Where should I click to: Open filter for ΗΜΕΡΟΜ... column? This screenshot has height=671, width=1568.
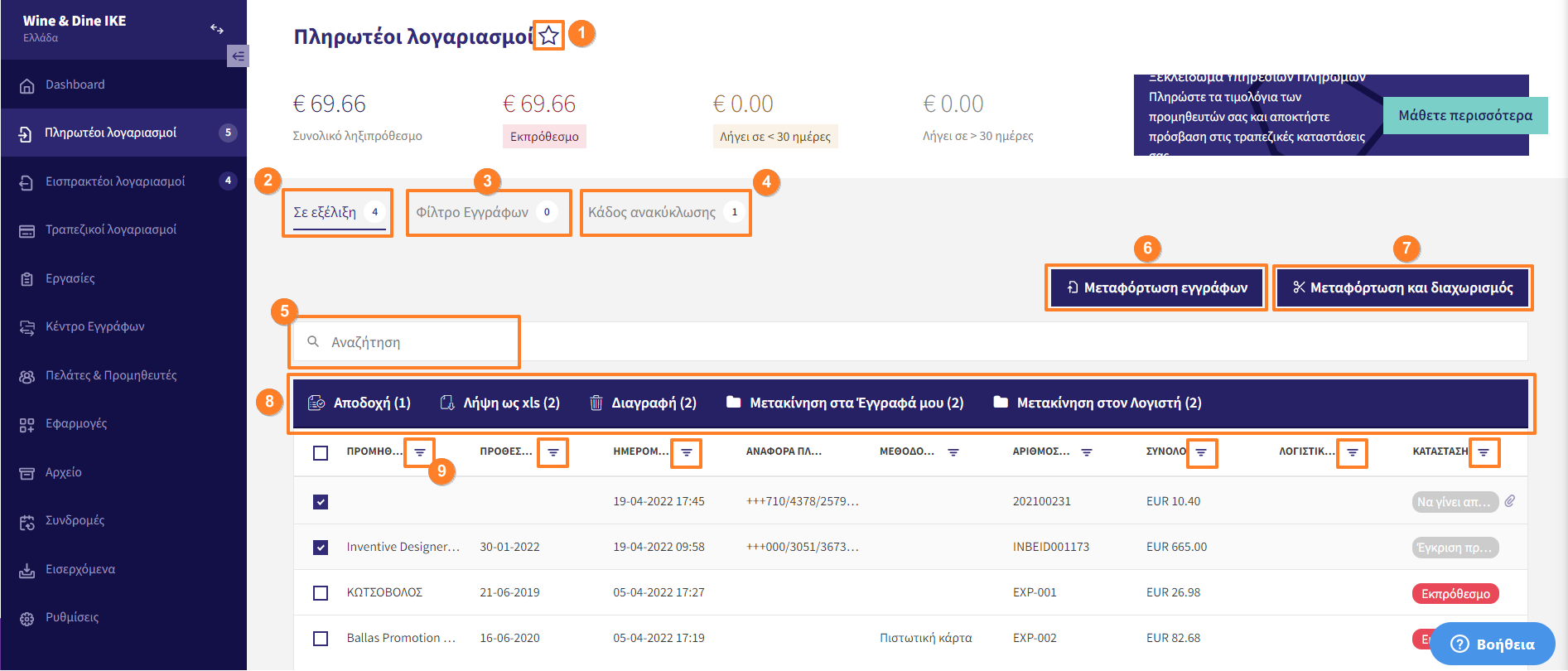(x=686, y=452)
